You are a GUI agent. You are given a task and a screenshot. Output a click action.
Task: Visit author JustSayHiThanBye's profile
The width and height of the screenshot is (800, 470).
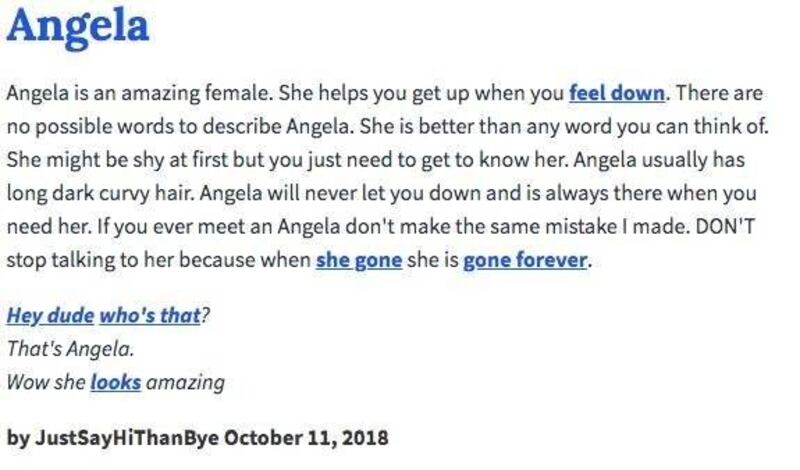pyautogui.click(x=126, y=438)
